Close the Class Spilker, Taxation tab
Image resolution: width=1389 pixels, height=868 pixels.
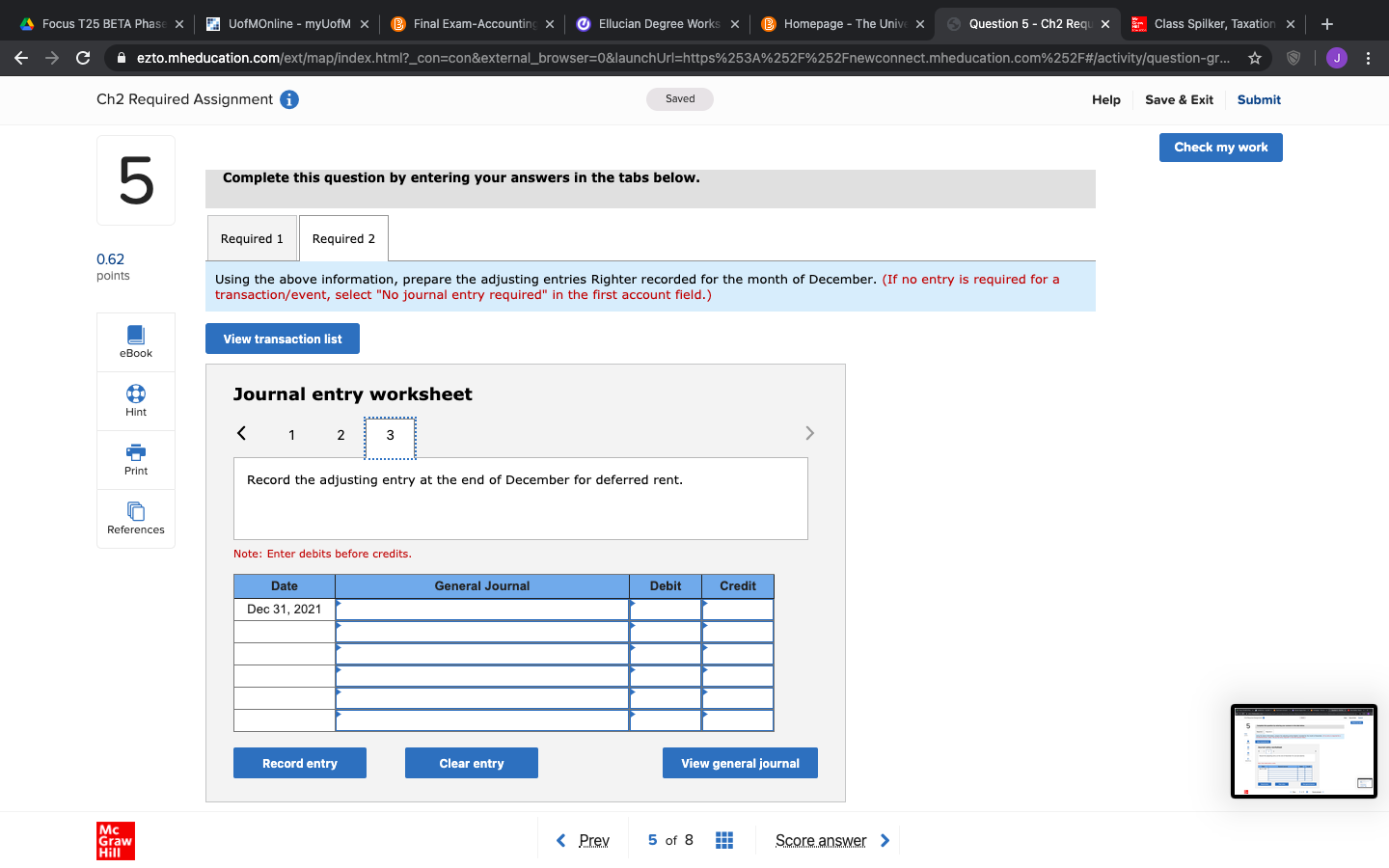[1291, 24]
